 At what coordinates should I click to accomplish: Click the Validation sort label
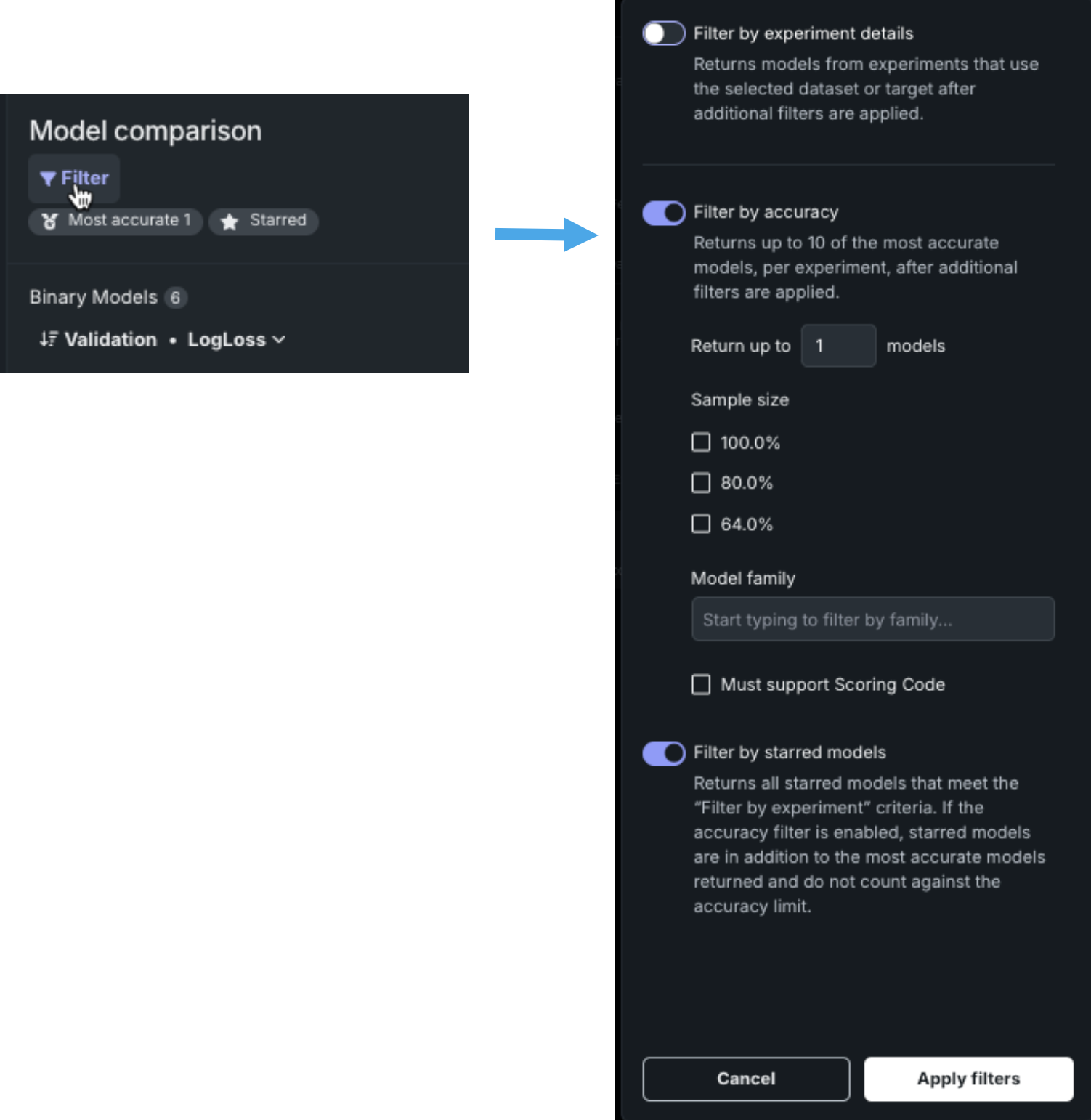tap(110, 339)
